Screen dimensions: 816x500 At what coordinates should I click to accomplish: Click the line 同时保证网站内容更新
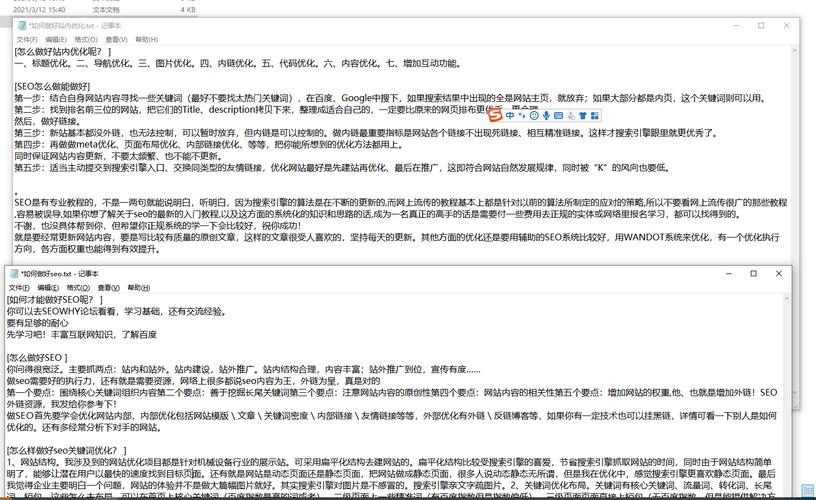click(x=119, y=156)
